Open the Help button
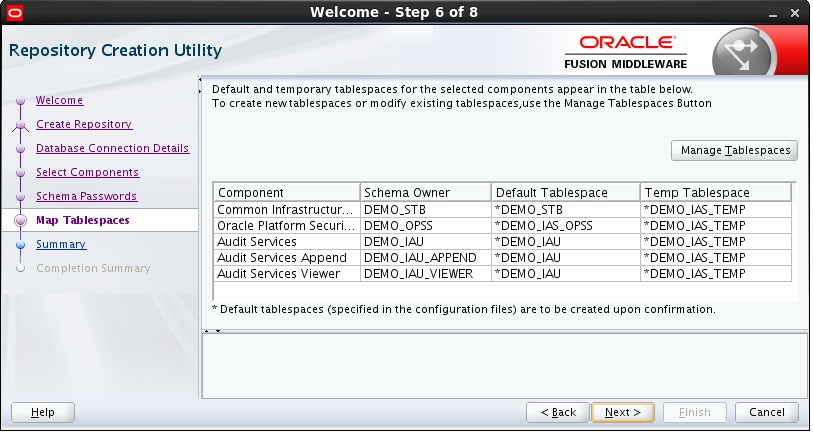Viewport: 813px width, 433px height. click(x=43, y=412)
